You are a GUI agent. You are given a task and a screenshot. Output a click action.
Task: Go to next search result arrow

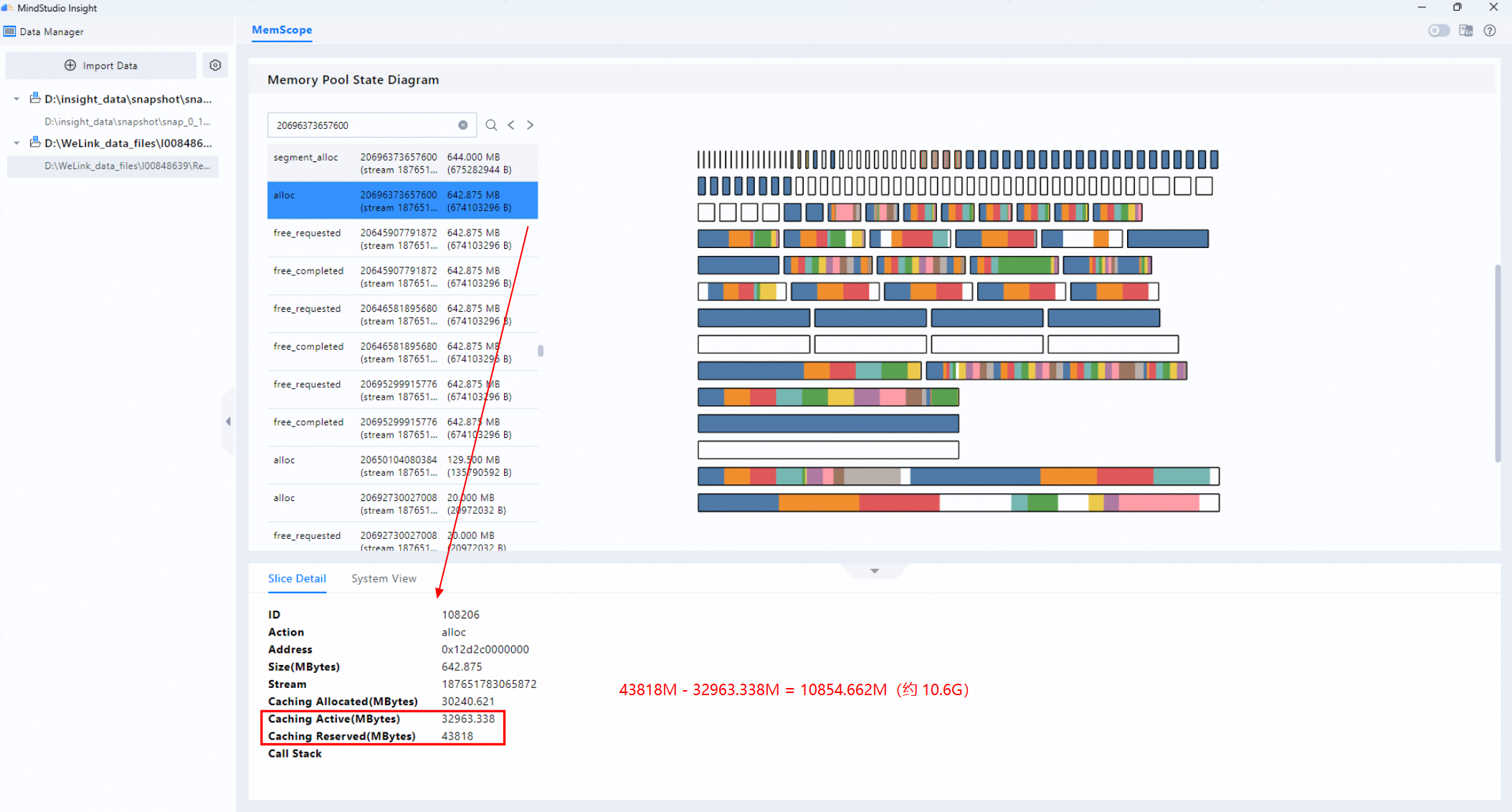(531, 125)
